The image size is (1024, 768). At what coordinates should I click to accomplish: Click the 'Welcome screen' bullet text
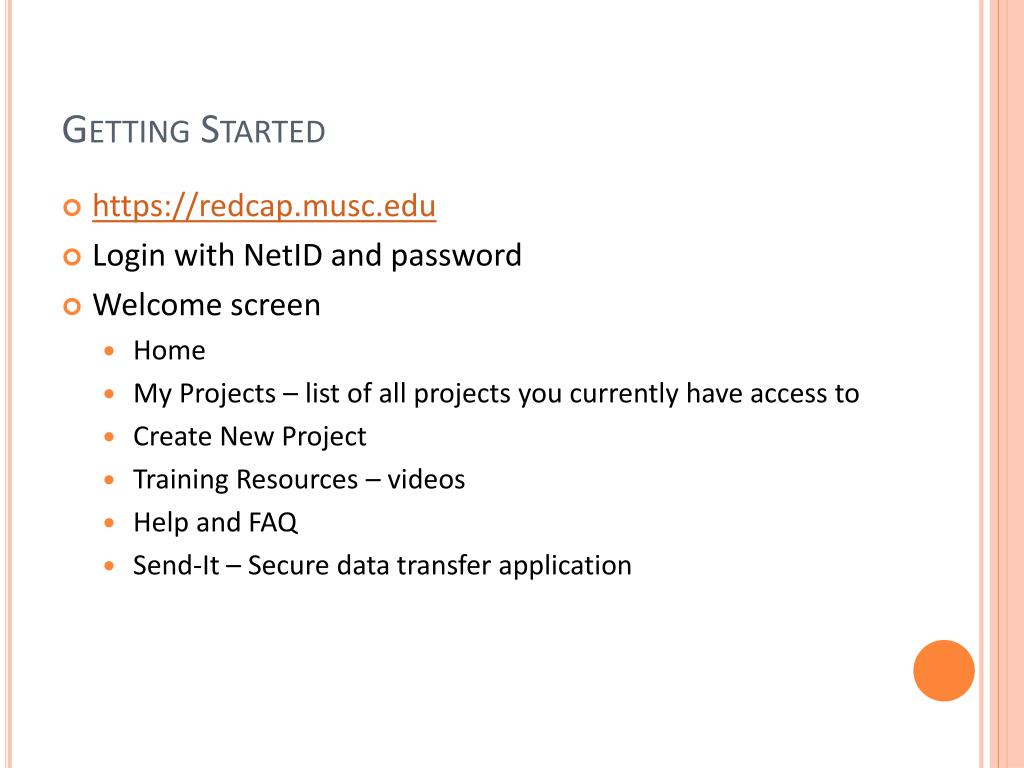point(206,305)
